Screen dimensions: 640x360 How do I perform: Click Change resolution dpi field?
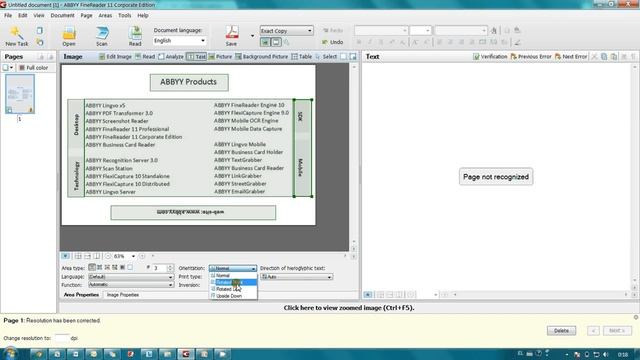tap(62, 338)
